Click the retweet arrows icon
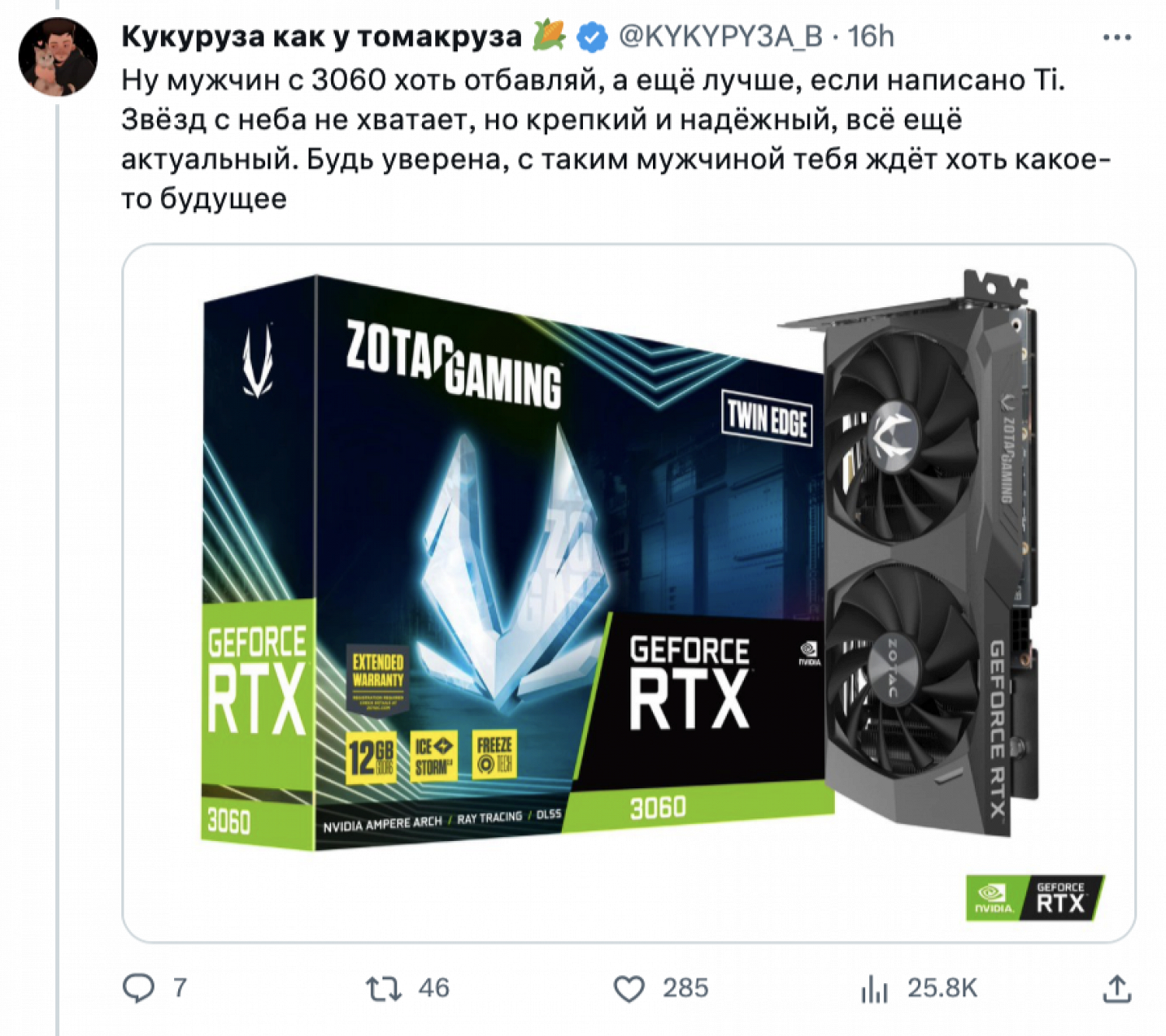This screenshot has width=1166, height=1036. pos(384,989)
